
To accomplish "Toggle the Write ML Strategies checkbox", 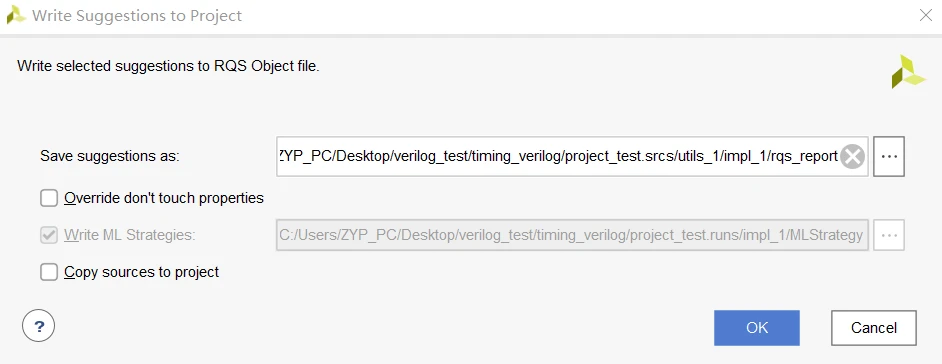I will 49,235.
